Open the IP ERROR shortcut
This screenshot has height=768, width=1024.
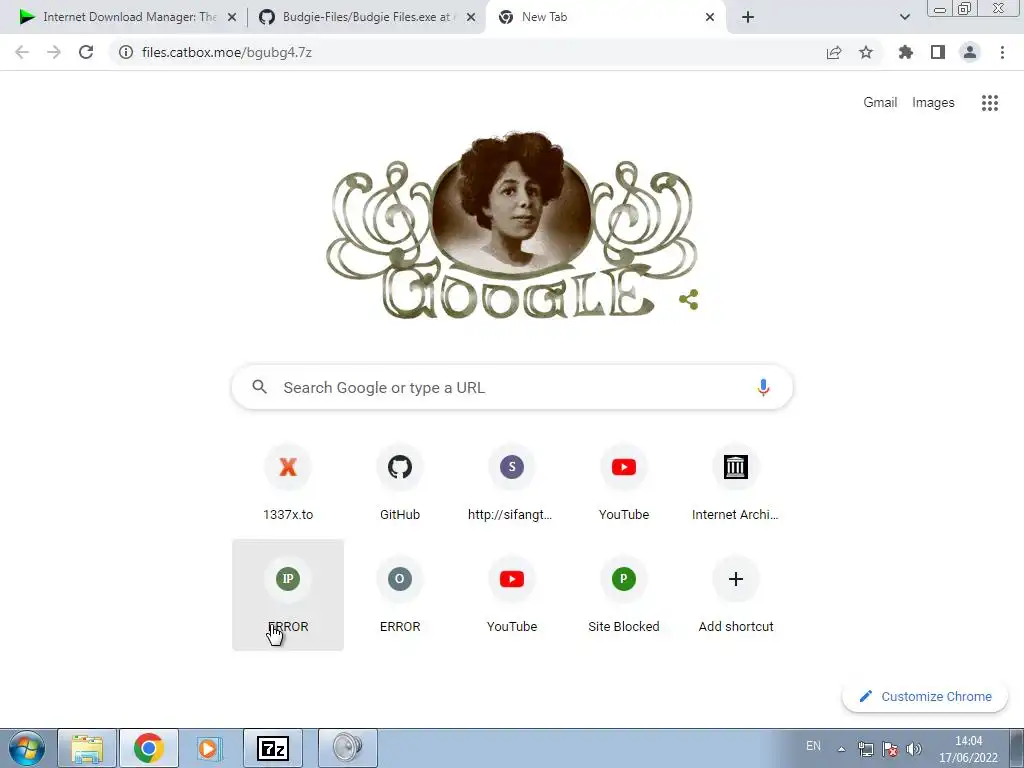[288, 595]
